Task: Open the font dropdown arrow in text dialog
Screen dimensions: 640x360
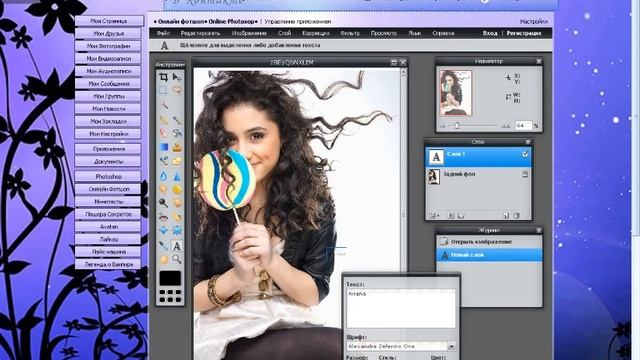Action: pyautogui.click(x=451, y=346)
